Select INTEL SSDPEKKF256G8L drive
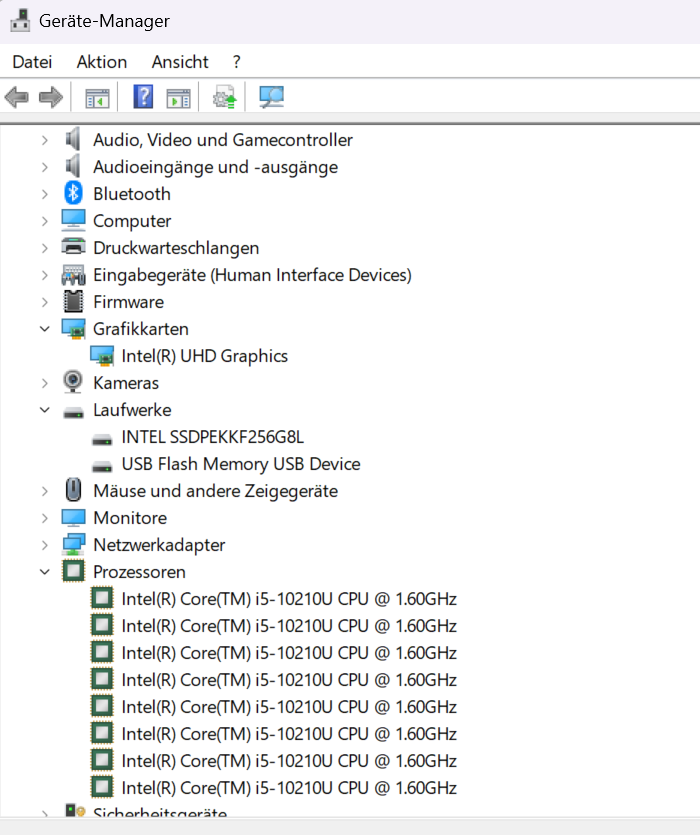This screenshot has width=700, height=835. coord(213,437)
